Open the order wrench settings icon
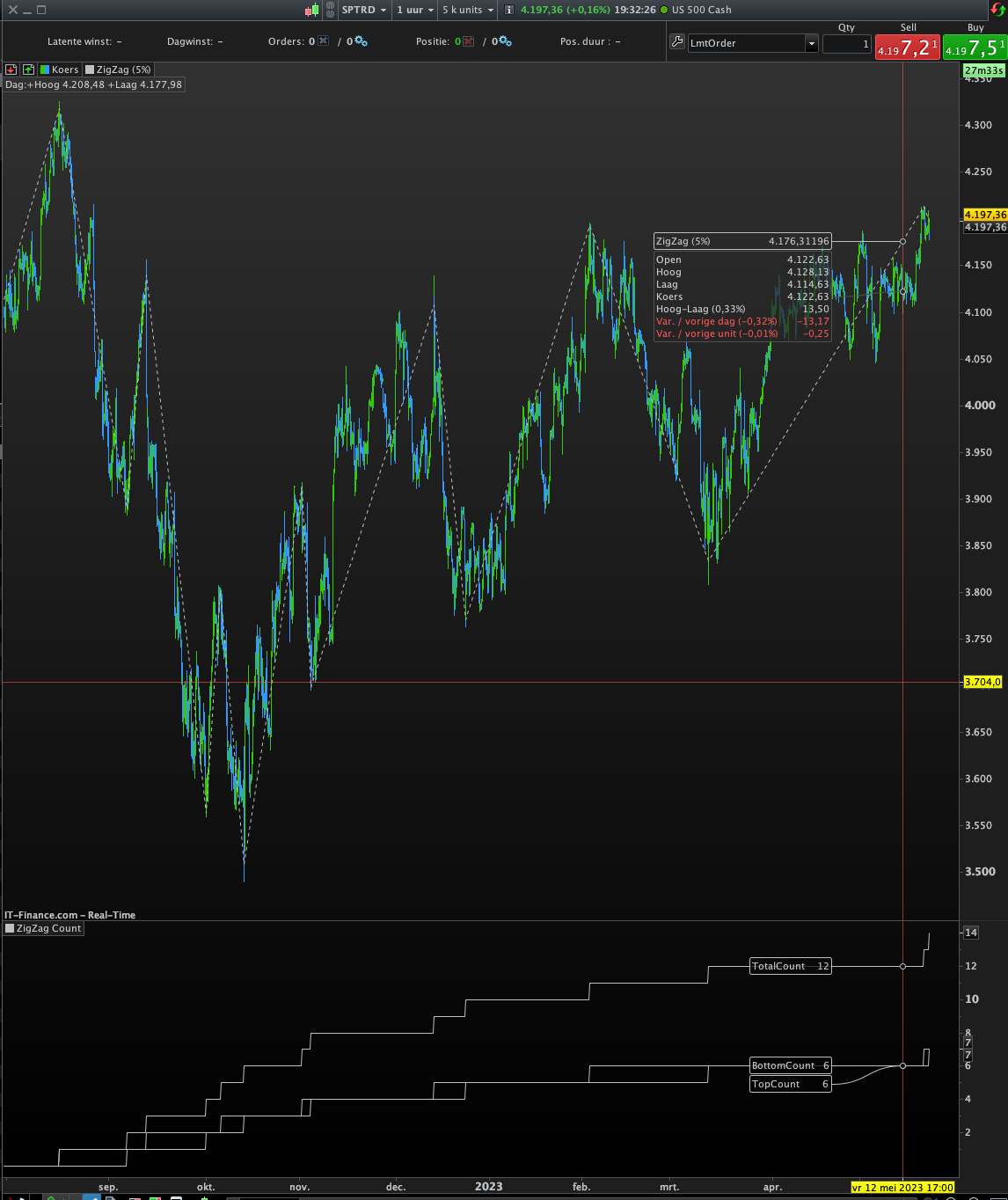The height and width of the screenshot is (1200, 1008). point(677,41)
